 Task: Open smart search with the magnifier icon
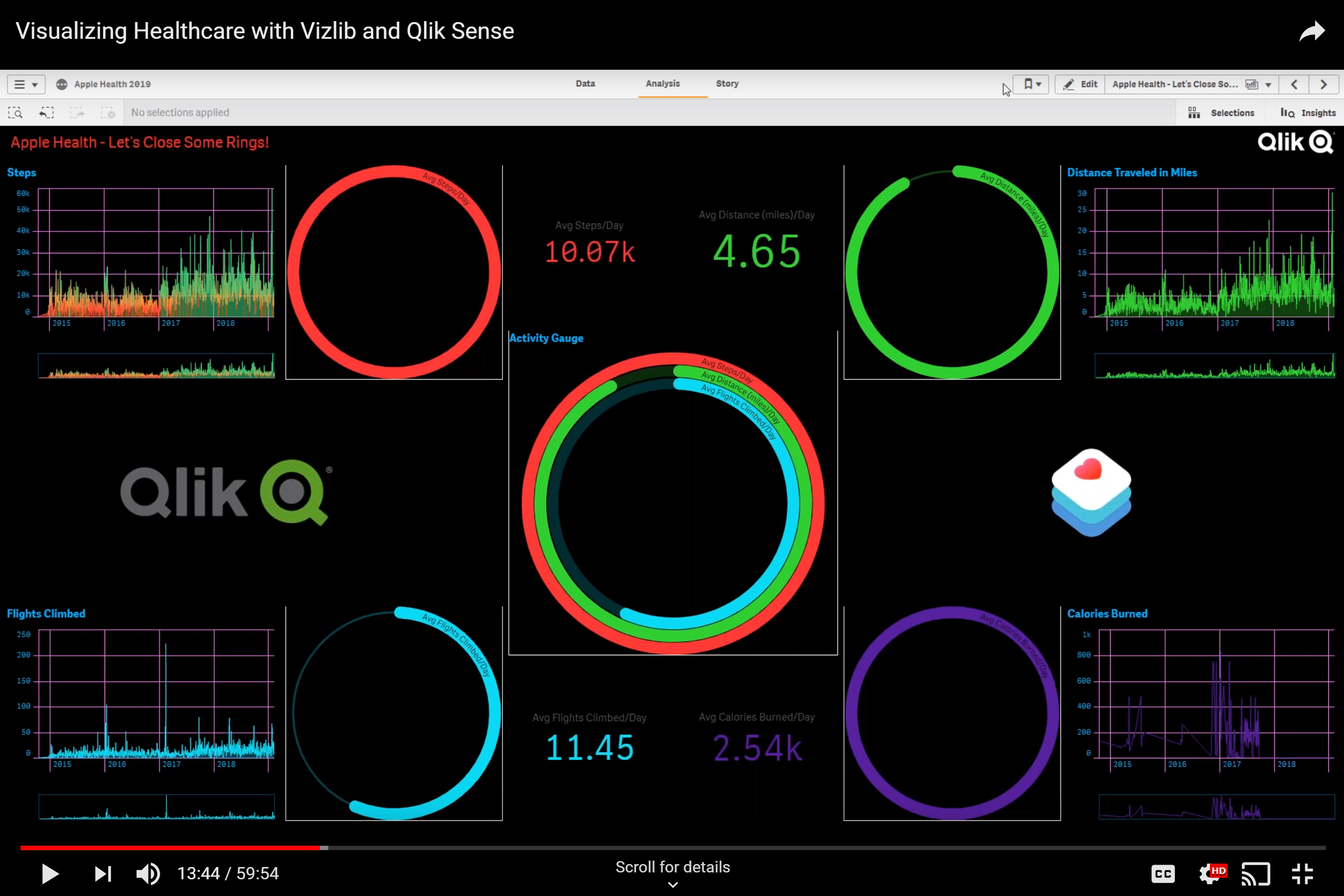15,112
